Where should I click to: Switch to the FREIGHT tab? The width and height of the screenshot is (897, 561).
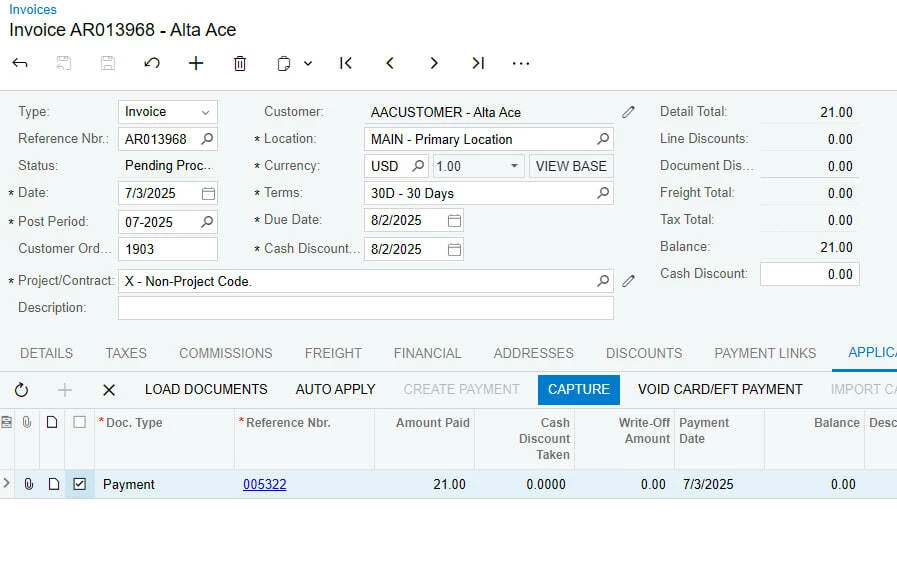click(333, 353)
